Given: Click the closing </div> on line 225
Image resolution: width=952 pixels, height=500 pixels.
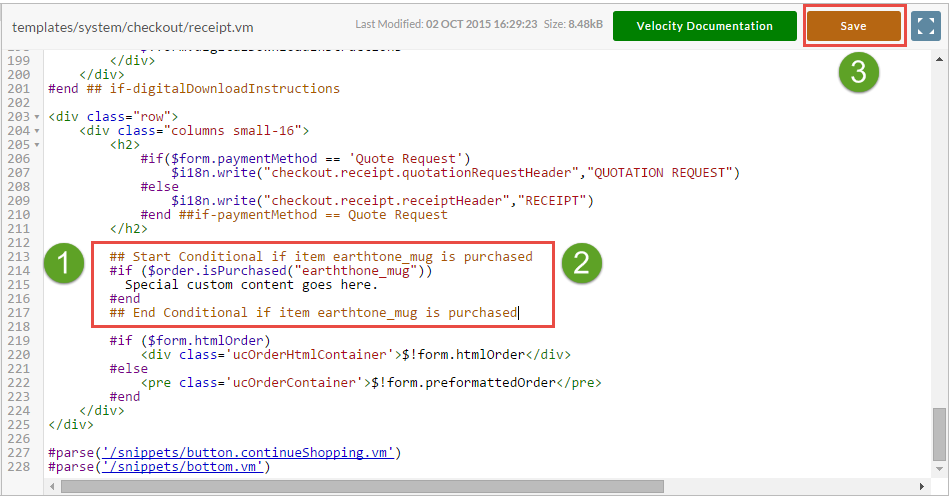Looking at the screenshot, I should (x=71, y=425).
